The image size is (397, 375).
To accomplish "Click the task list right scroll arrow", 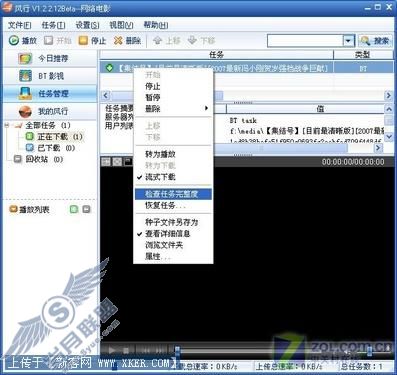I will pos(388,95).
